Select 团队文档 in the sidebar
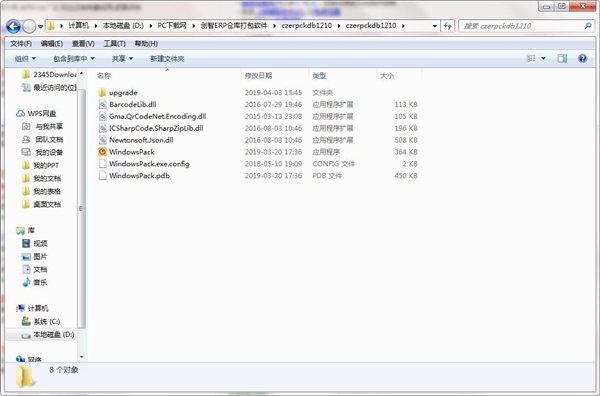The height and width of the screenshot is (396, 600). pyautogui.click(x=42, y=139)
